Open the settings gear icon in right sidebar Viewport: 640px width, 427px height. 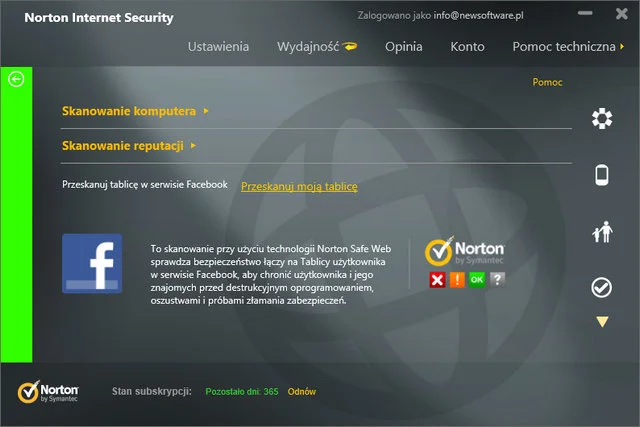[602, 119]
